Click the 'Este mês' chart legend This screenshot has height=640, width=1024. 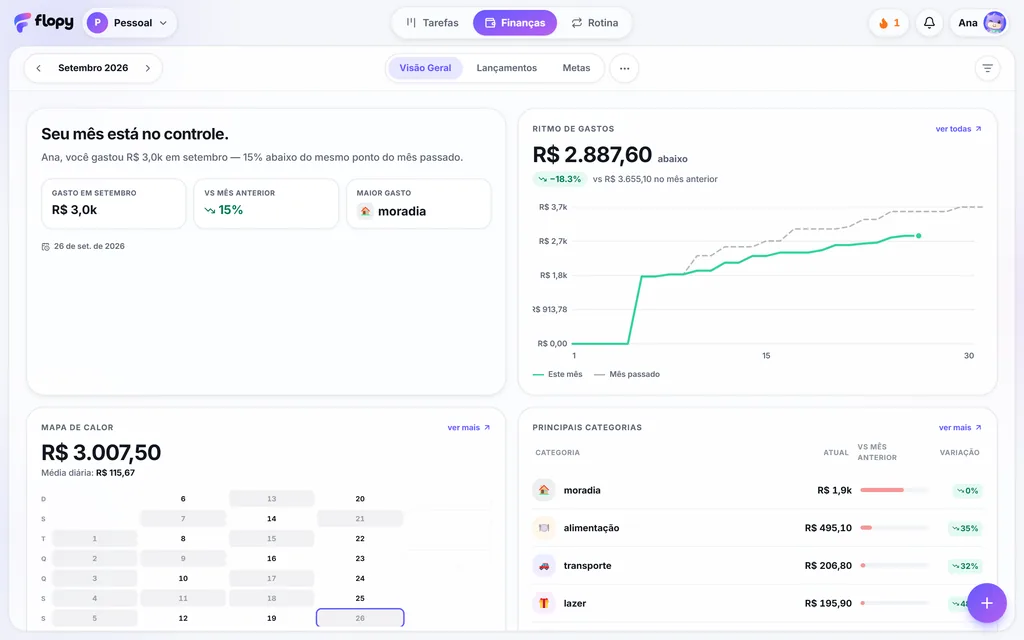tap(558, 374)
